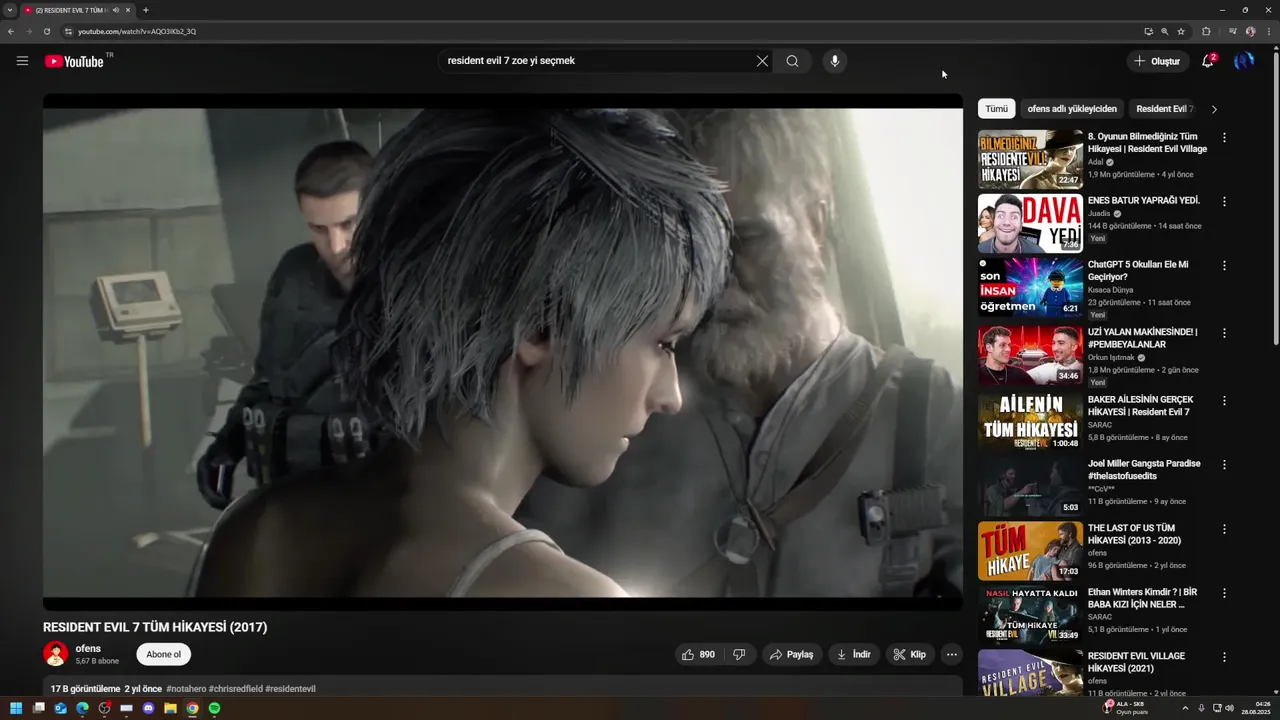Open Chrome three-dot menu
The height and width of the screenshot is (720, 1280).
[1268, 31]
